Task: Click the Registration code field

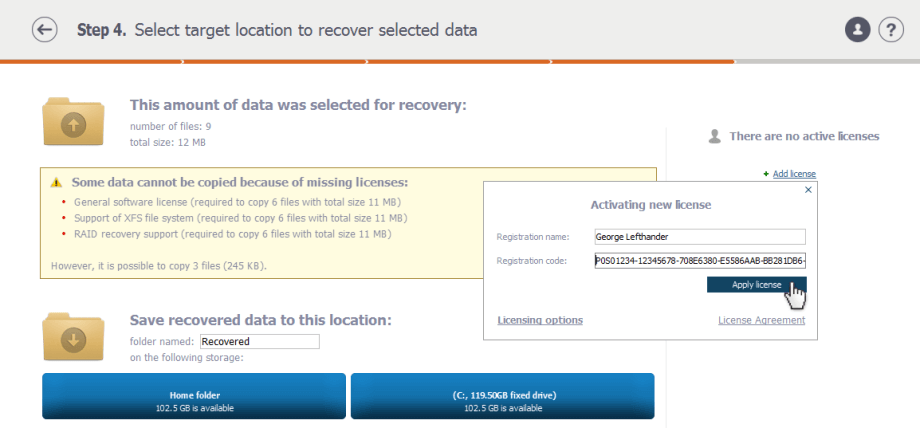Action: pyautogui.click(x=699, y=261)
